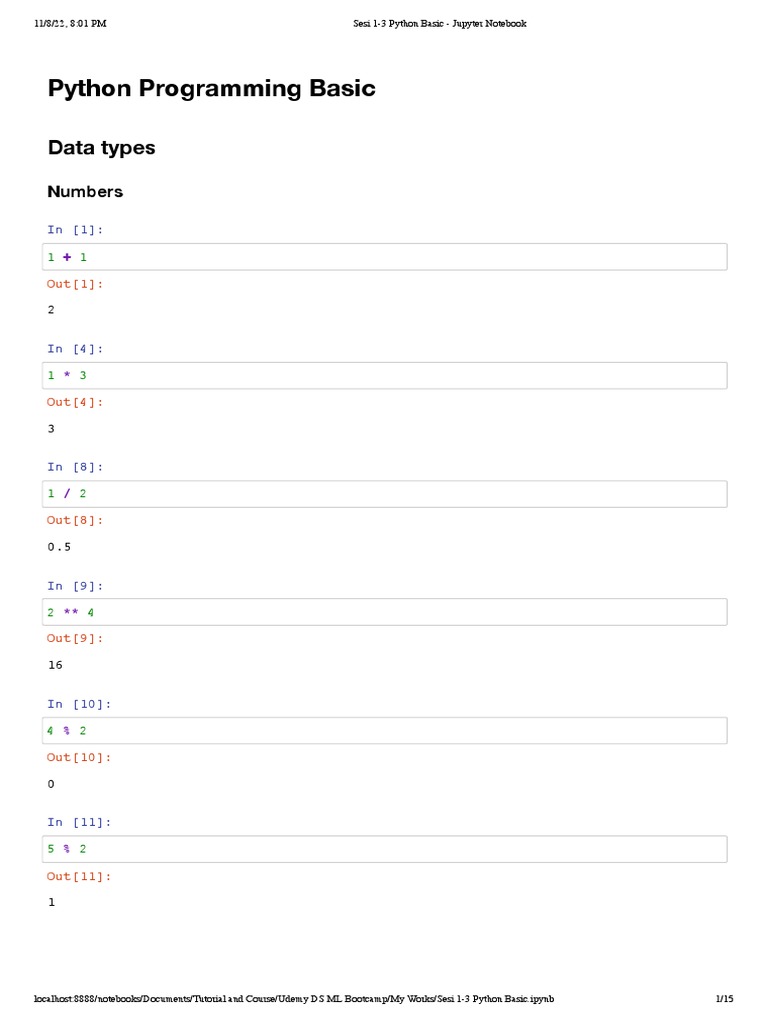Click the code cell containing 1 + 1

(386, 257)
